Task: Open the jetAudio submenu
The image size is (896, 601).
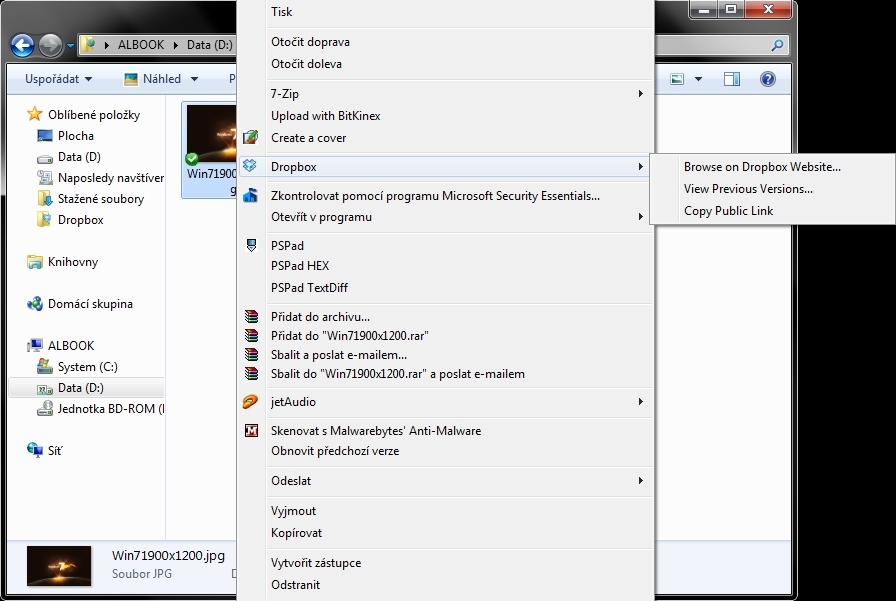Action: (445, 402)
